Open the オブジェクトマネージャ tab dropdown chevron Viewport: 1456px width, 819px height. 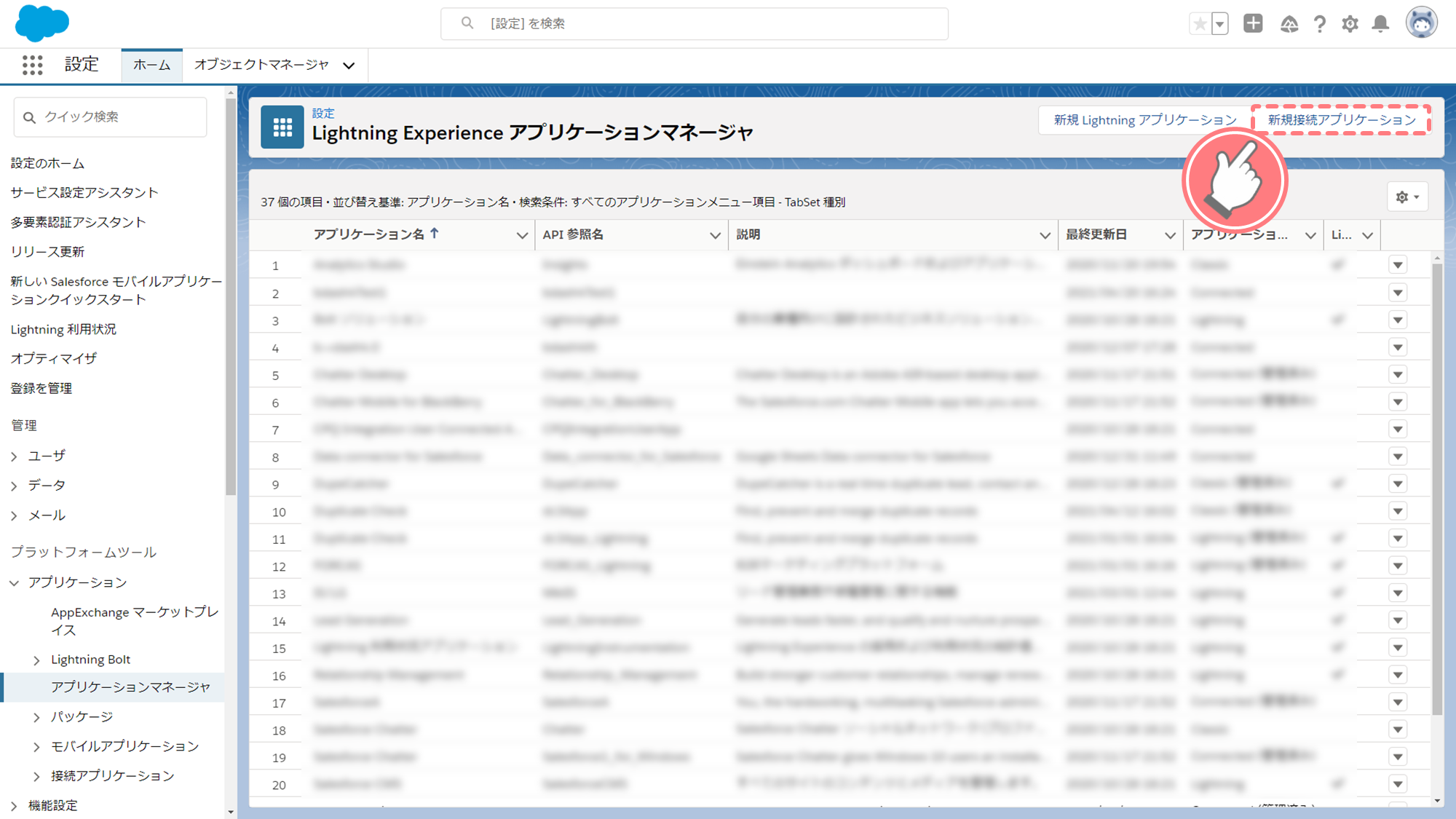pos(349,66)
